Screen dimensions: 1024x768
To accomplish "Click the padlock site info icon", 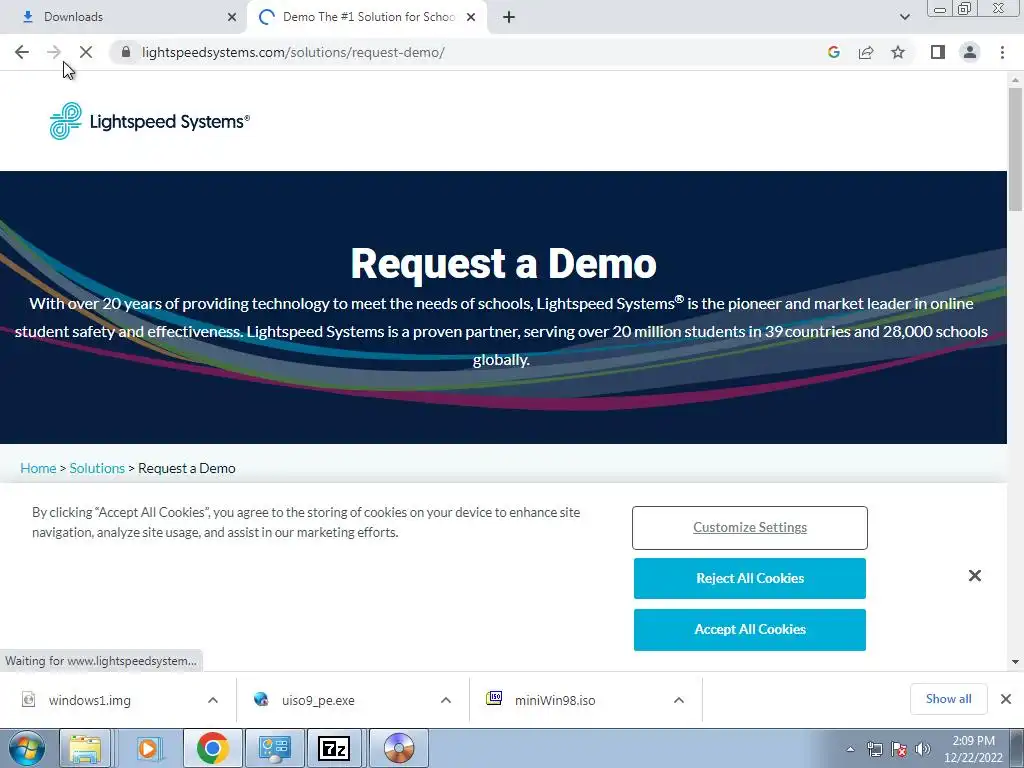I will (x=126, y=52).
